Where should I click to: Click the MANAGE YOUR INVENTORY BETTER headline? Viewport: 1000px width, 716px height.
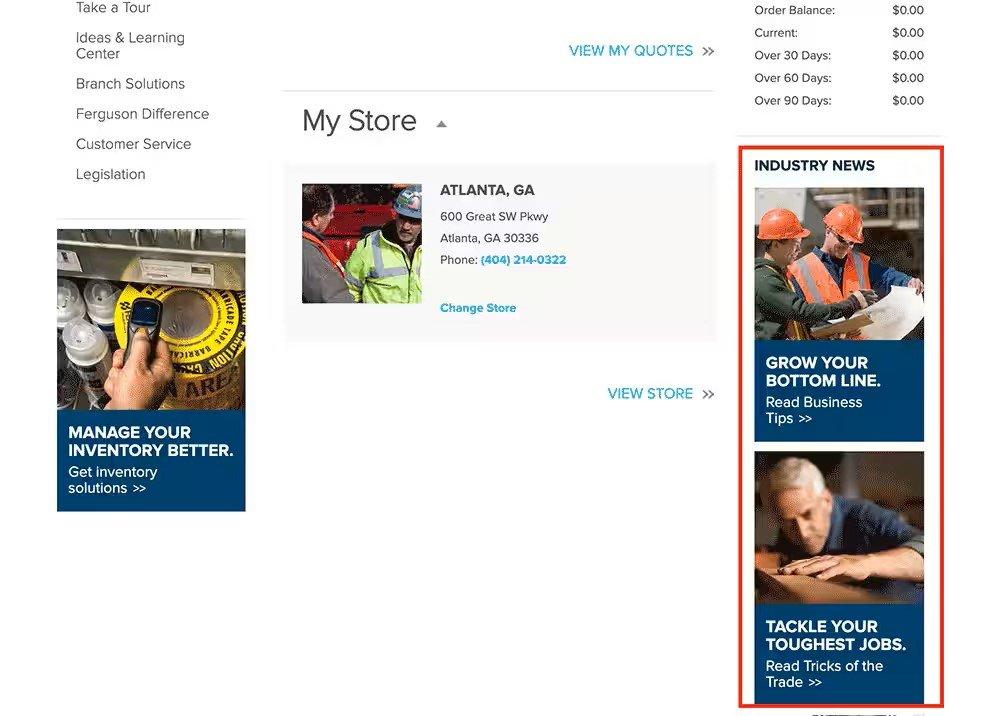(x=151, y=441)
